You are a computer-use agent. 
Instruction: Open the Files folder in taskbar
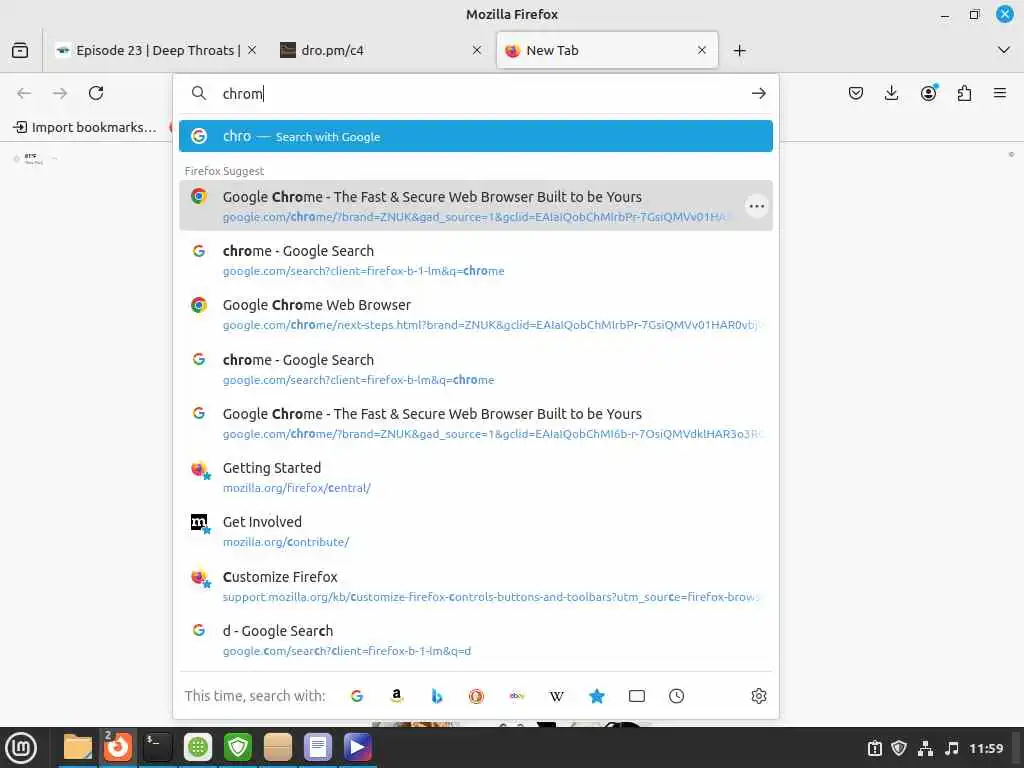point(78,747)
